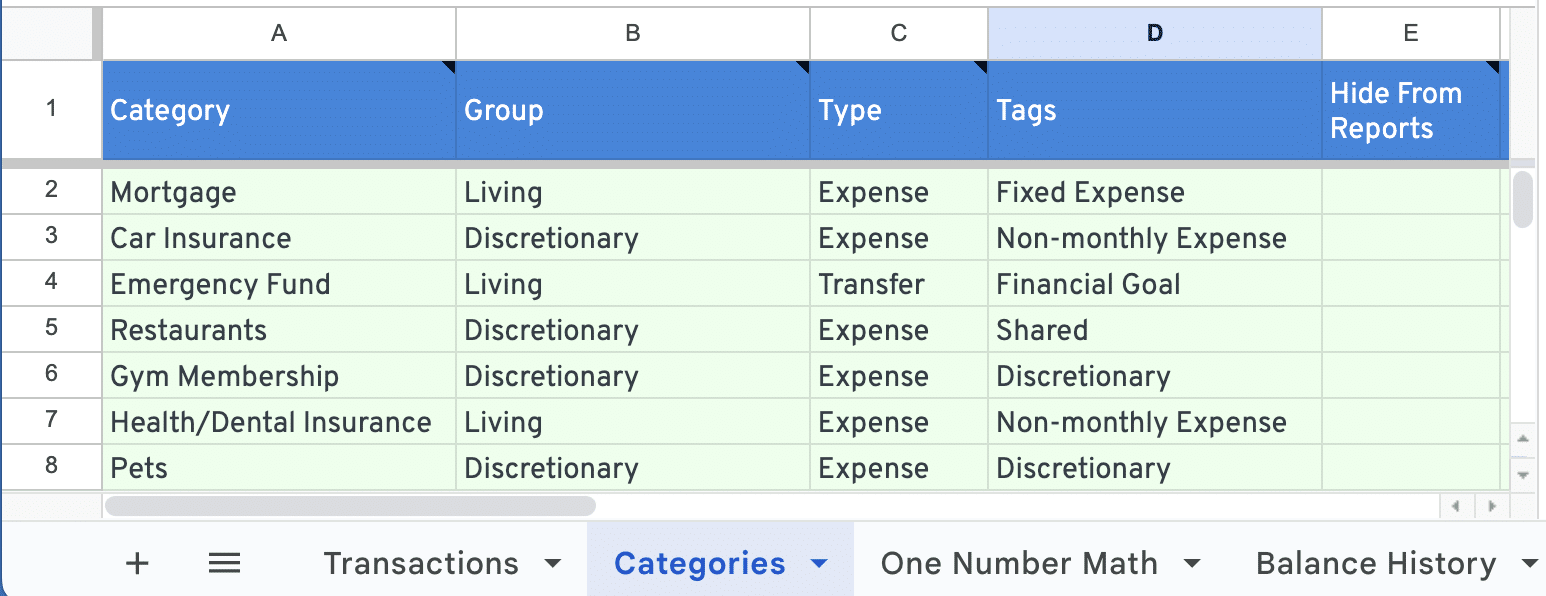
Task: Switch to the Balance History sheet tab
Action: (1375, 564)
